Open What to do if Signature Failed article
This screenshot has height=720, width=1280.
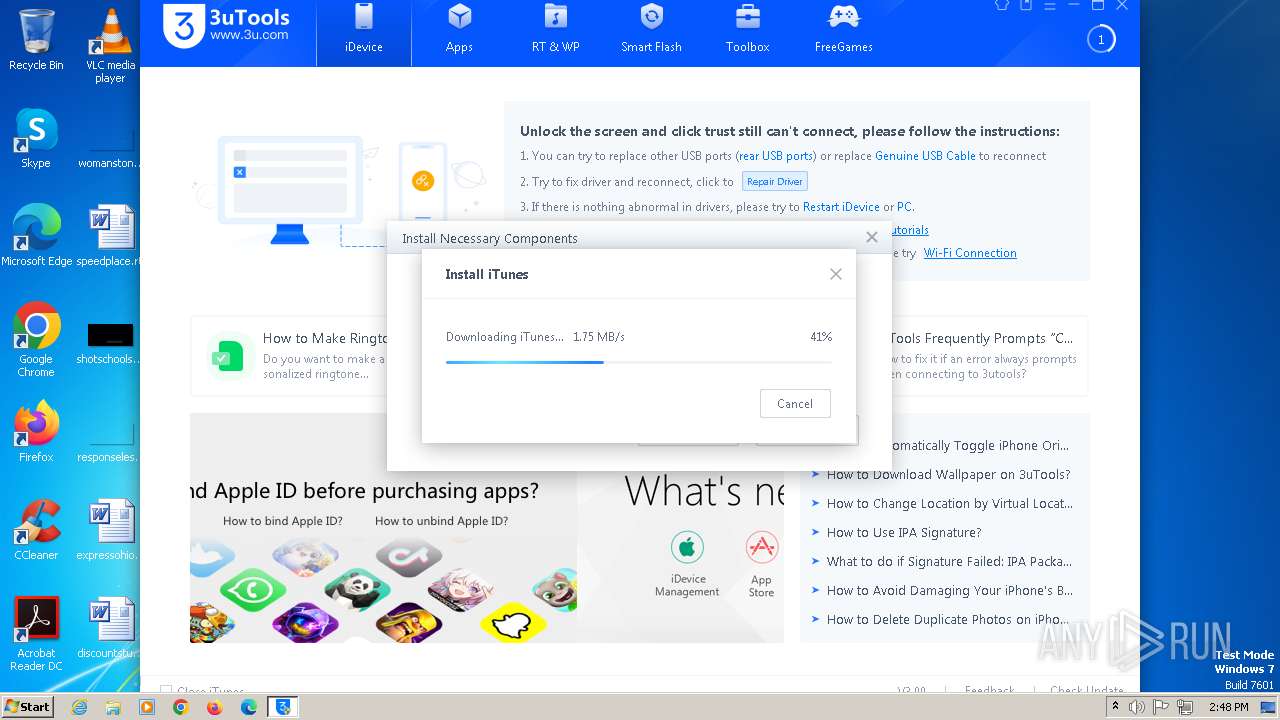949,562
